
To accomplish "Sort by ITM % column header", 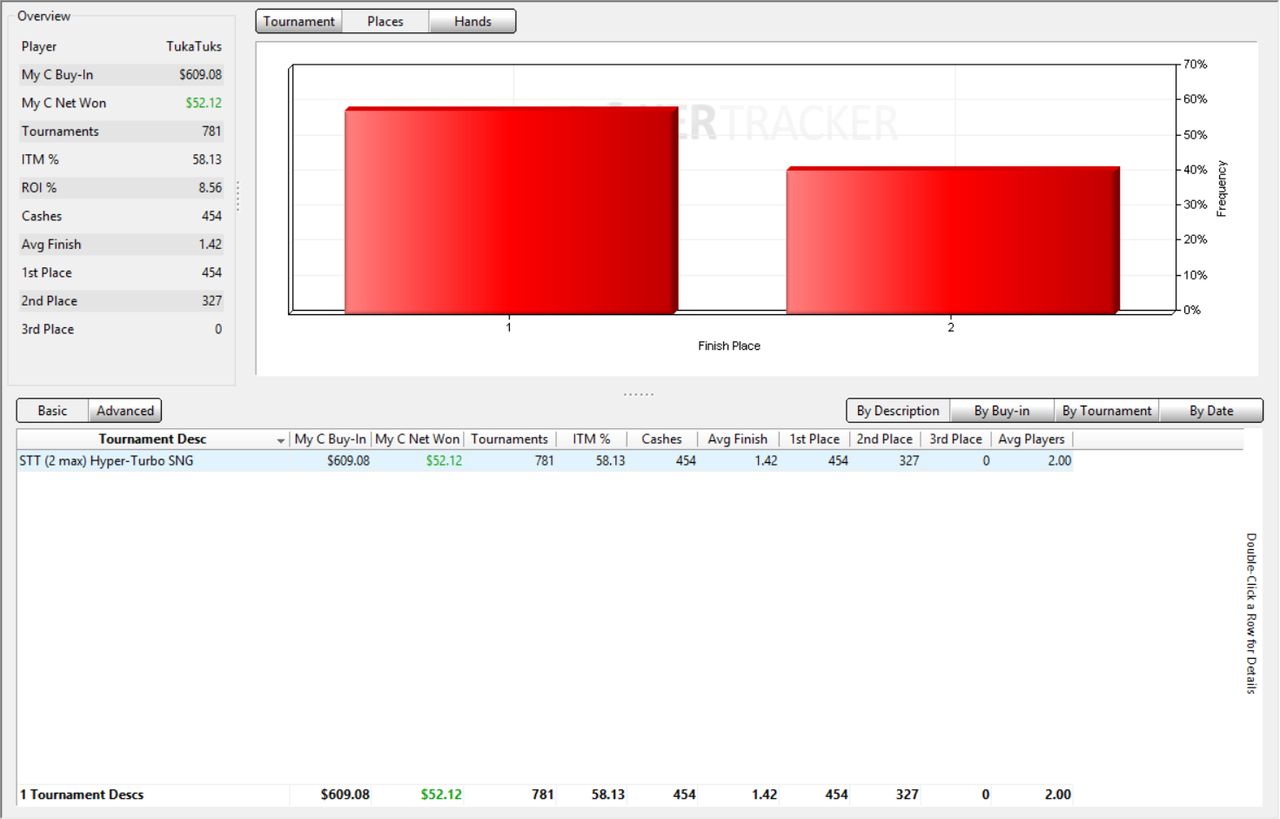I will [x=591, y=439].
